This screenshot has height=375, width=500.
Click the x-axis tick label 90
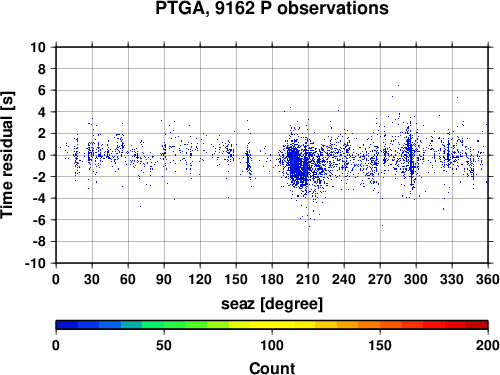click(164, 279)
